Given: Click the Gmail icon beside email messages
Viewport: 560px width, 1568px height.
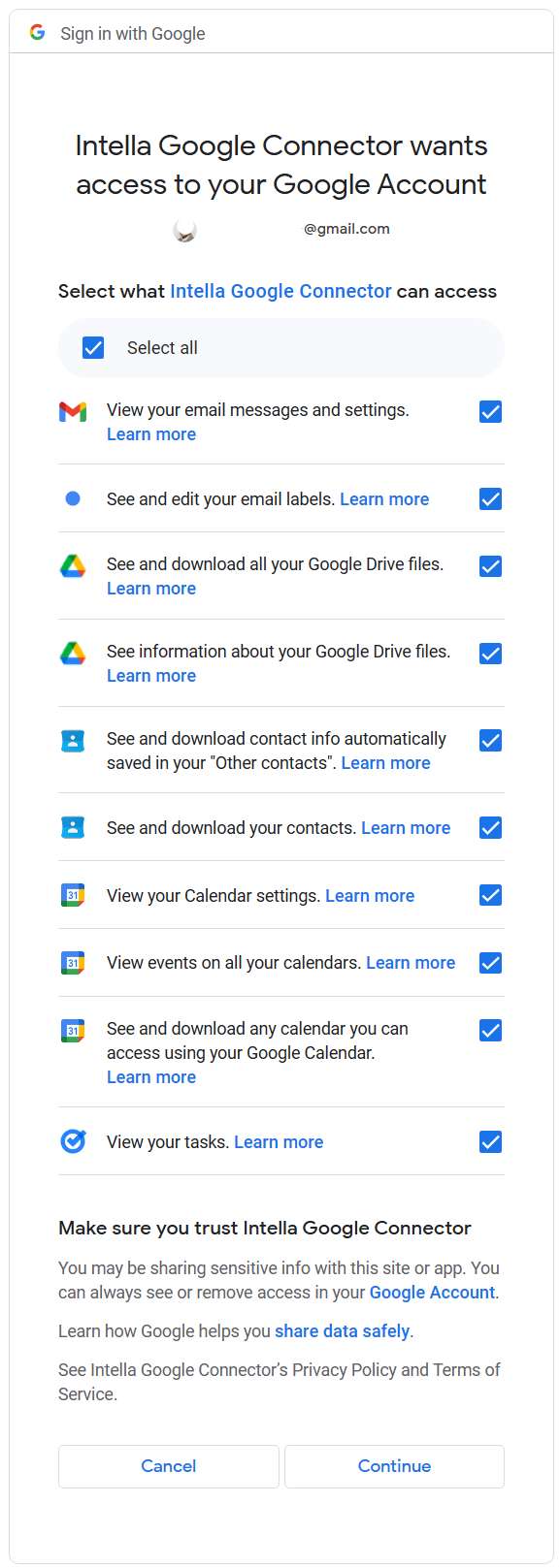Looking at the screenshot, I should pos(73,412).
